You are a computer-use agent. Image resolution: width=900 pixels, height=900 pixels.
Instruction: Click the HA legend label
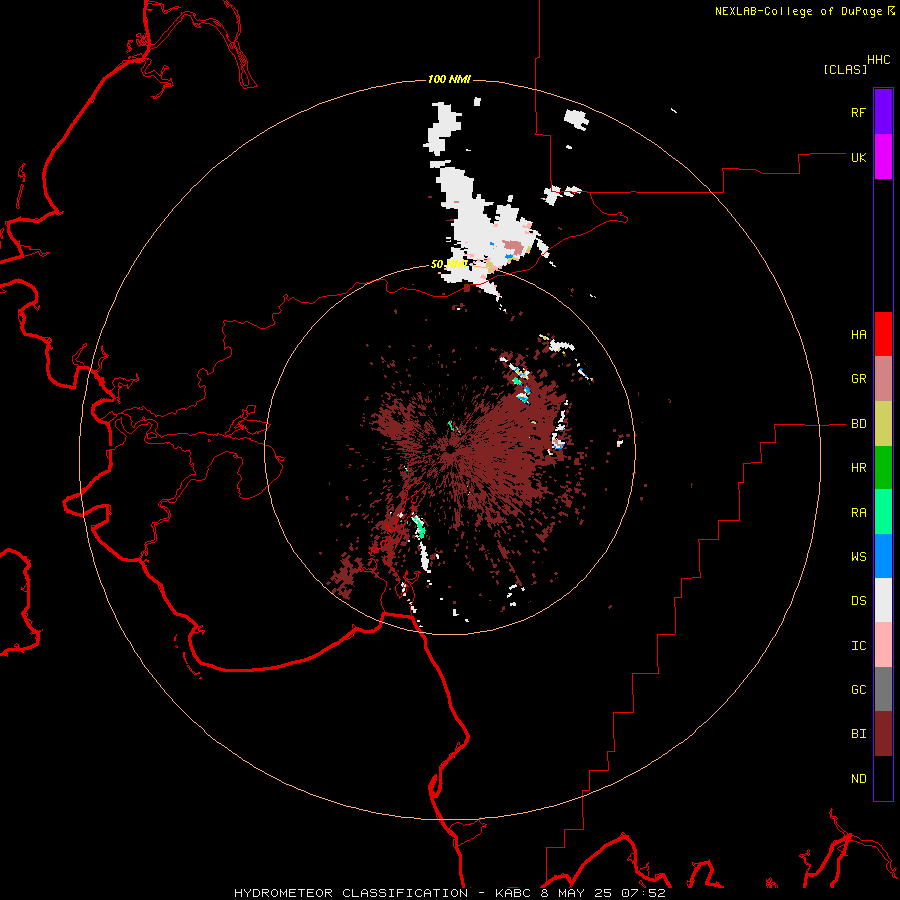click(858, 335)
